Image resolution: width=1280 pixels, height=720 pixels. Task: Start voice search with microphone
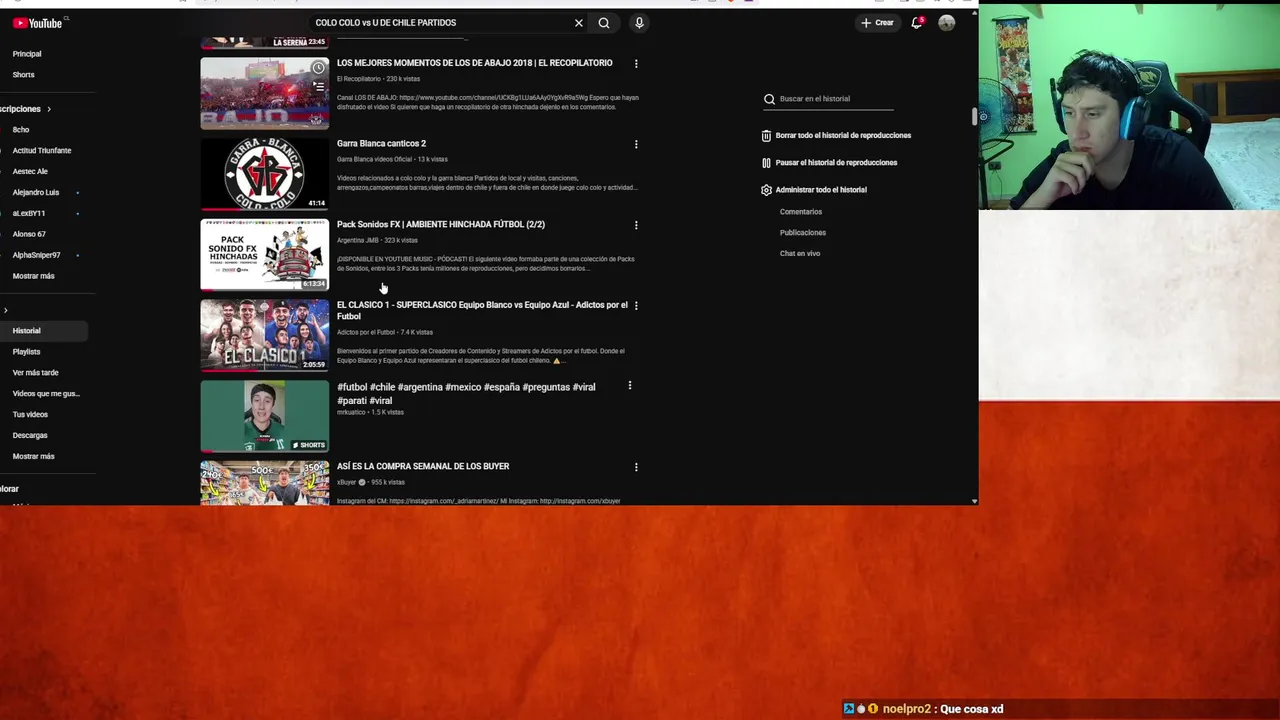click(x=639, y=23)
